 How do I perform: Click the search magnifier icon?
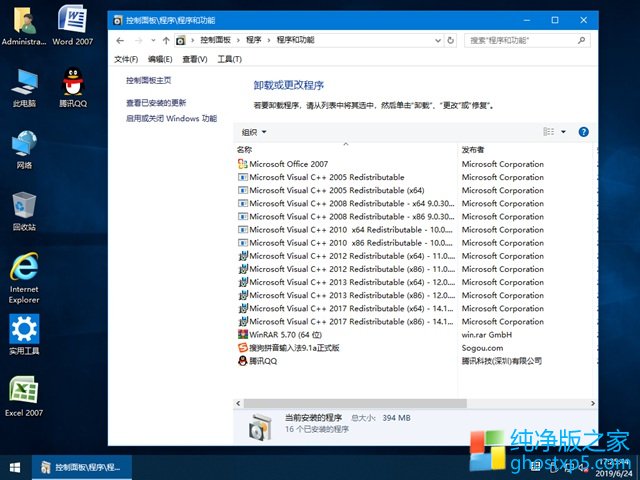point(581,40)
